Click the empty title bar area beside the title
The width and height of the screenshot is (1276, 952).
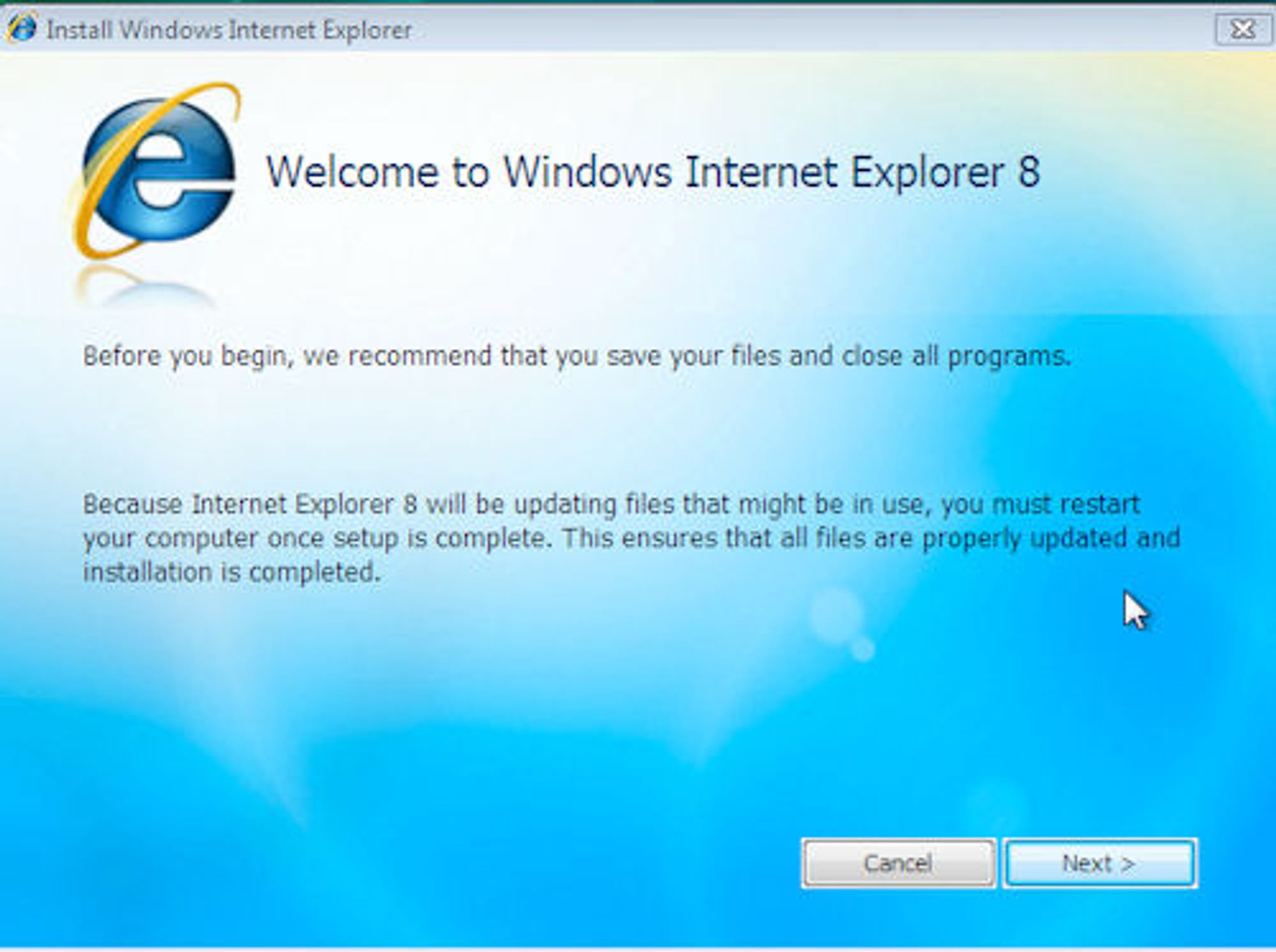(810, 29)
